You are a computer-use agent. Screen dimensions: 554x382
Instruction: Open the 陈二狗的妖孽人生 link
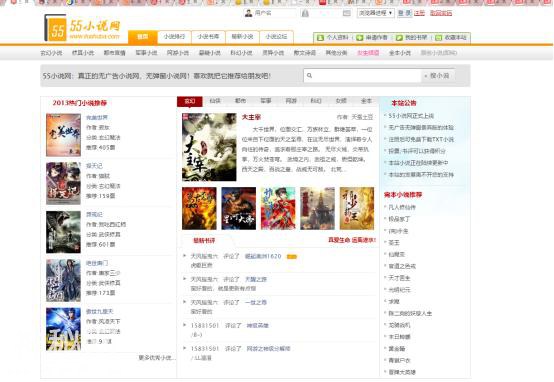(x=410, y=313)
